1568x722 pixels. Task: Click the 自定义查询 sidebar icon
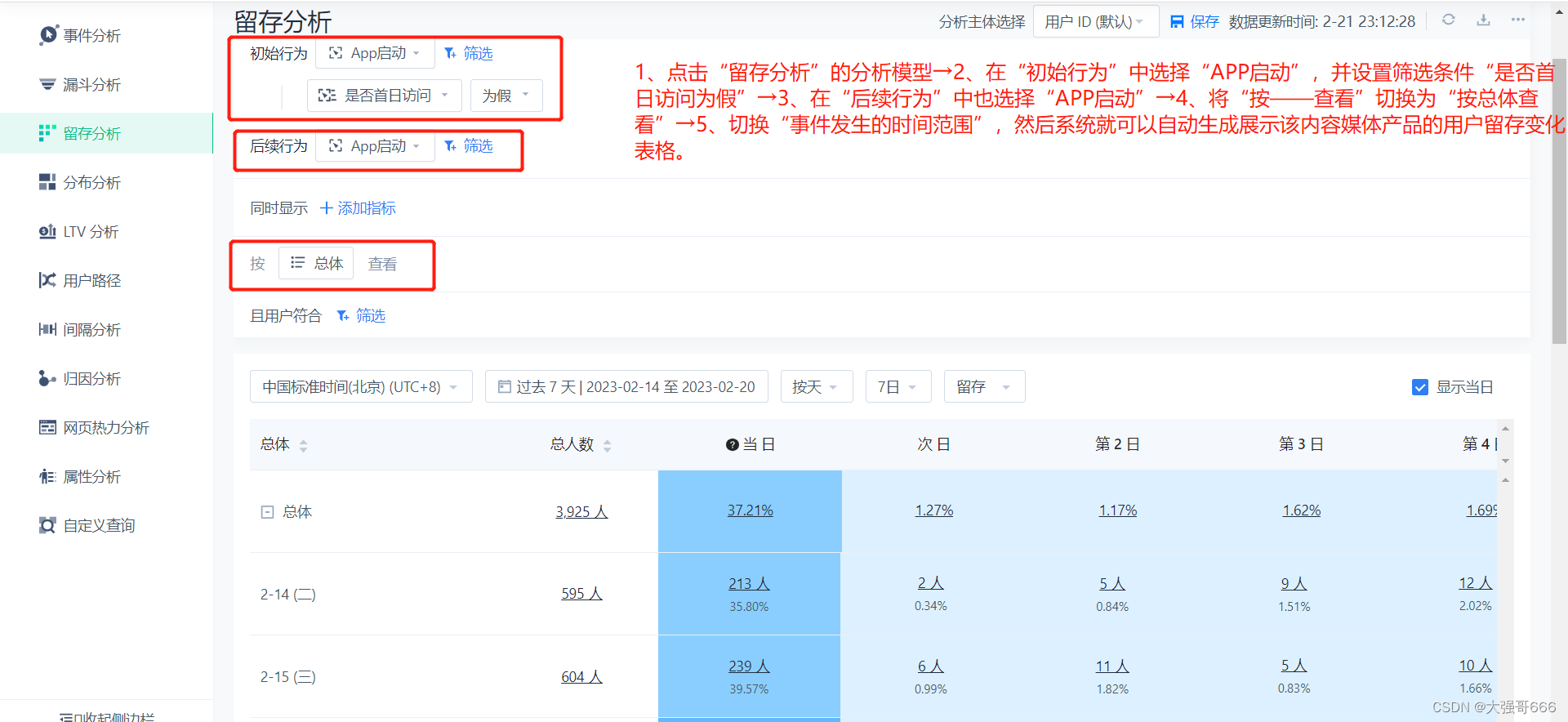47,525
